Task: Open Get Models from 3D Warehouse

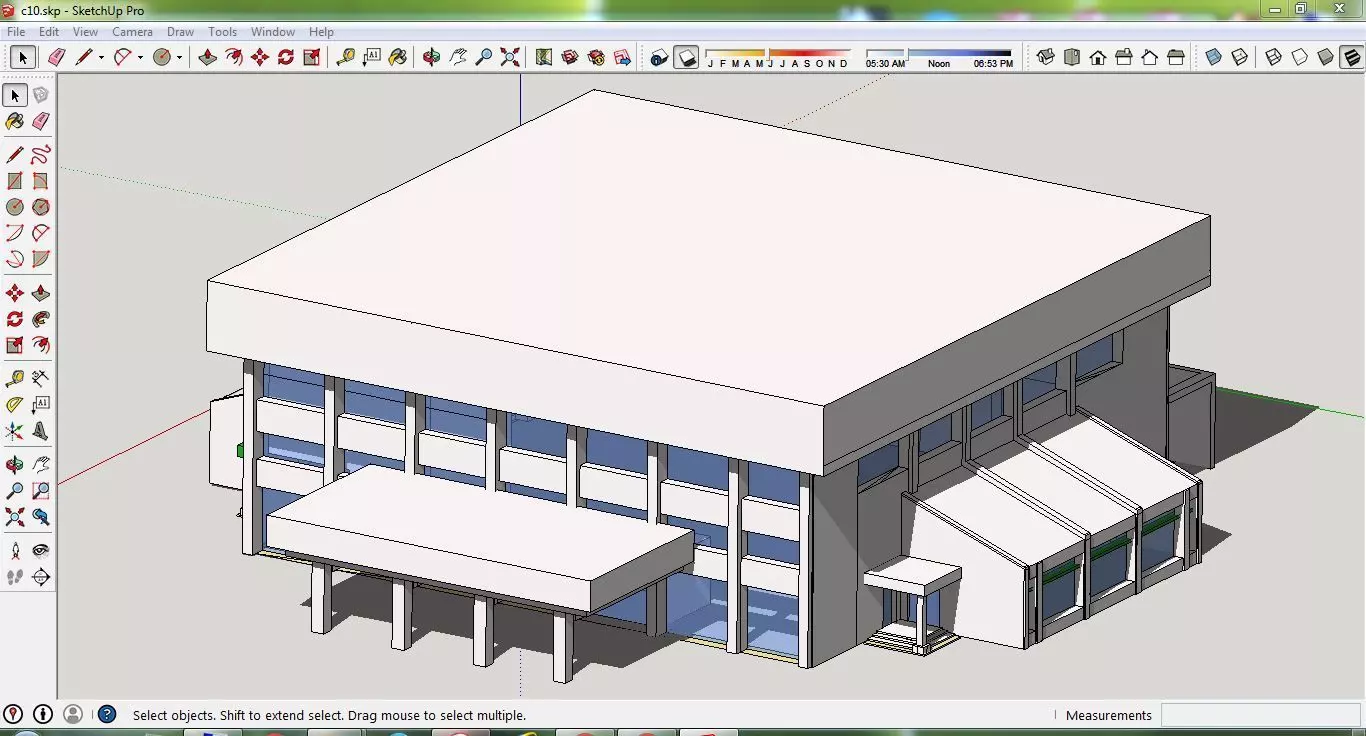Action: (570, 57)
